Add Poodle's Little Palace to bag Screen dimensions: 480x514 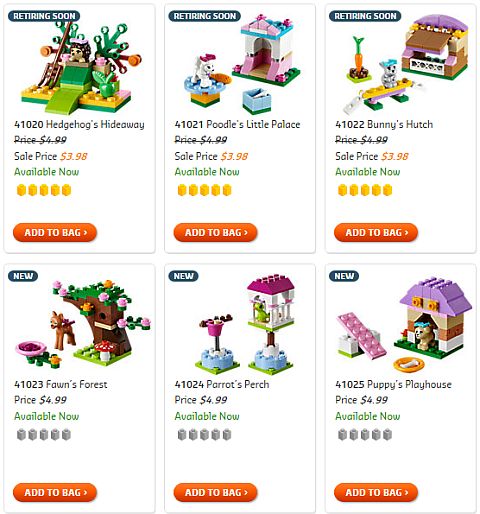coord(215,232)
